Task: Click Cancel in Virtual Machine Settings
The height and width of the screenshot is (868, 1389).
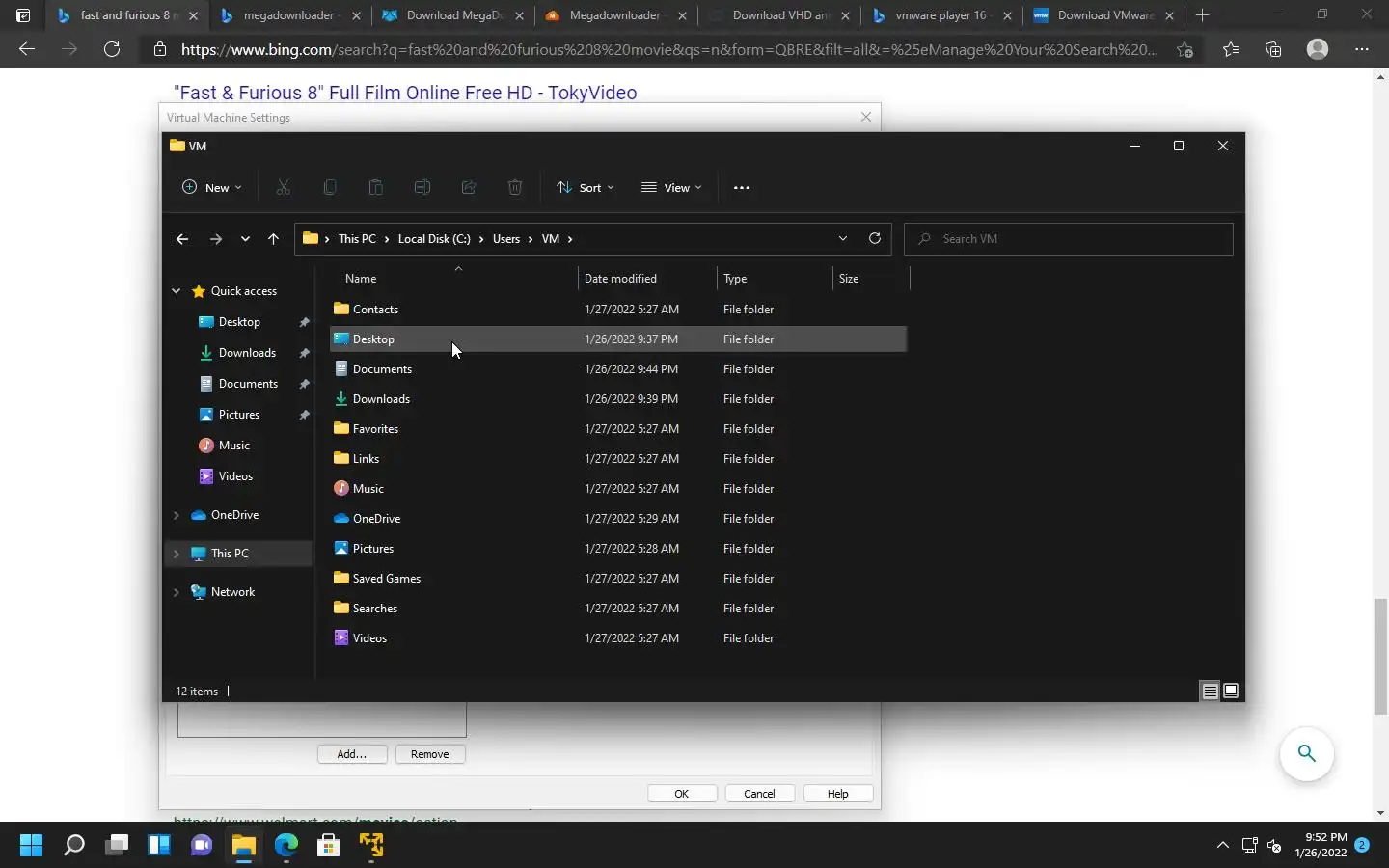Action: click(759, 794)
